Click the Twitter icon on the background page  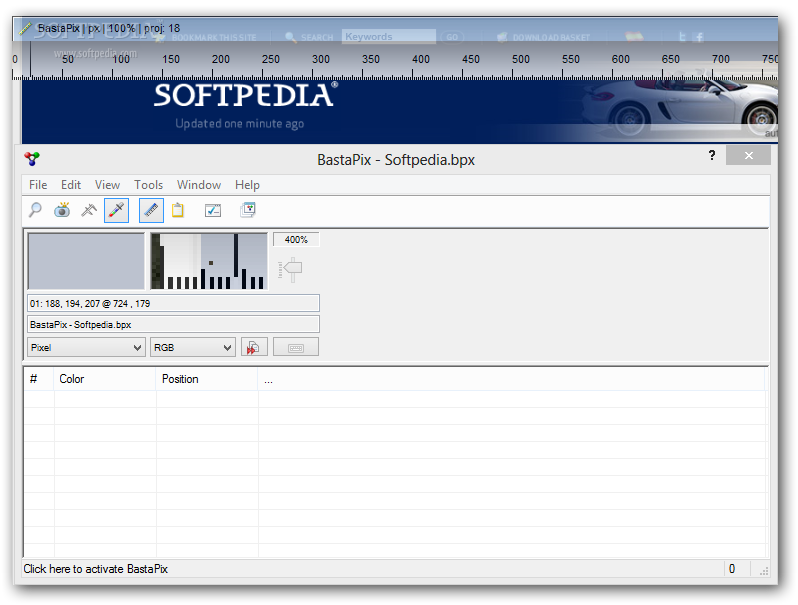pyautogui.click(x=682, y=37)
